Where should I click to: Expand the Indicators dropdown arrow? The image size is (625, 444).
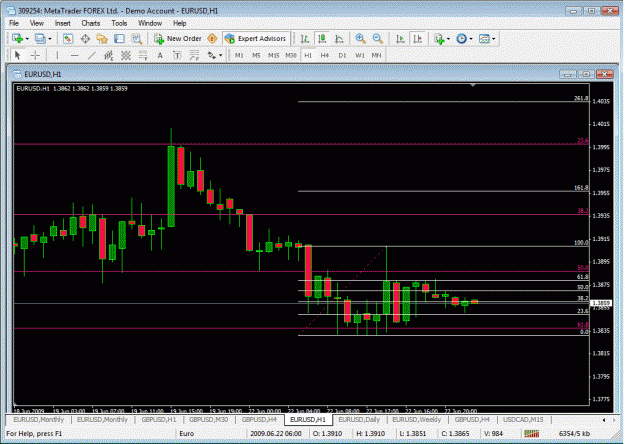pos(448,39)
